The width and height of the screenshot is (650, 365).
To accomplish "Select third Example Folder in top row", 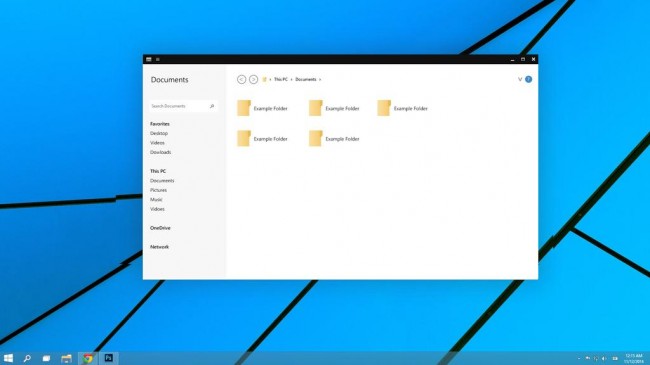I will click(x=403, y=108).
